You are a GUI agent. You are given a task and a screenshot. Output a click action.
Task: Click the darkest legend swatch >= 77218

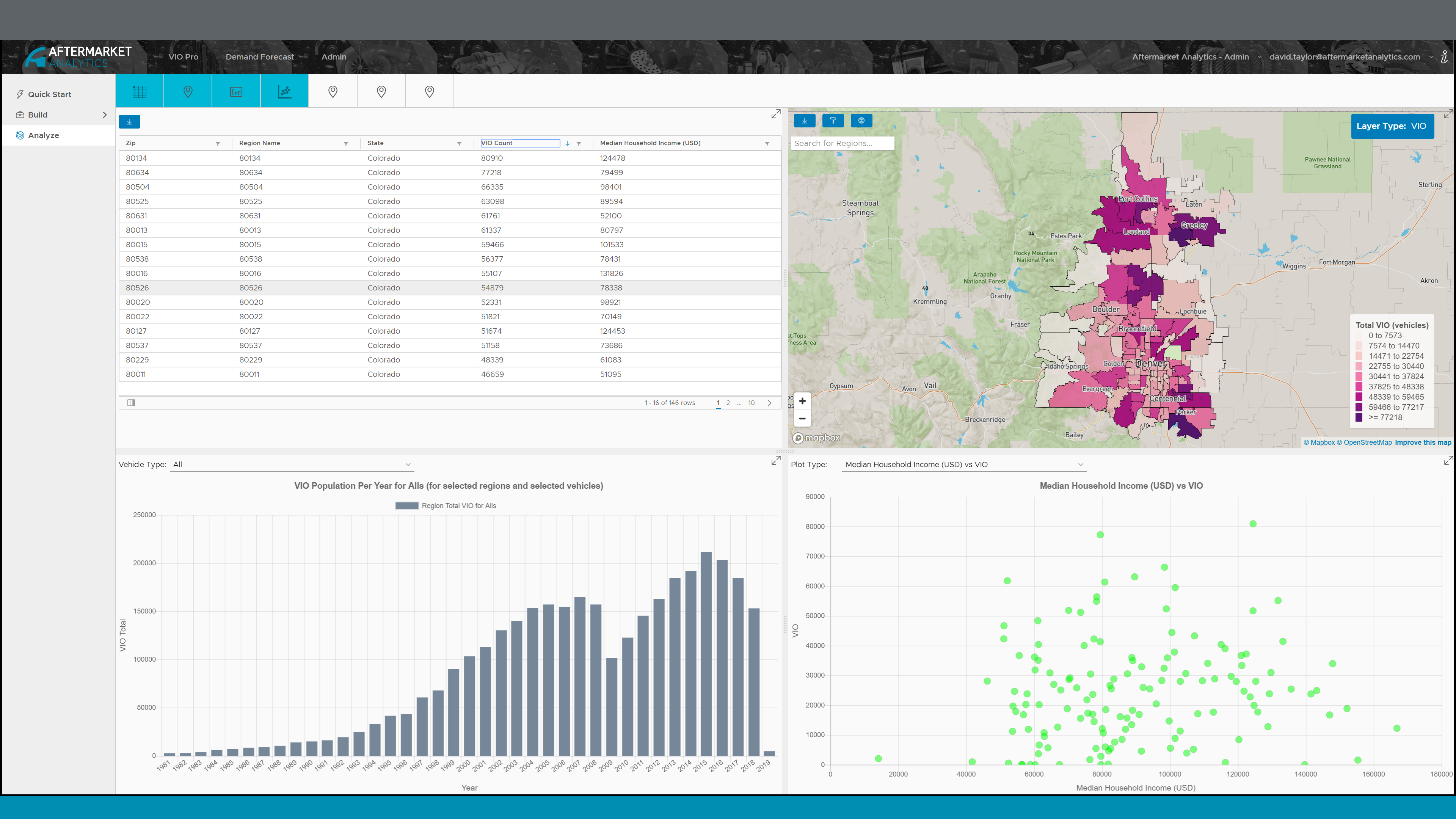(1359, 418)
